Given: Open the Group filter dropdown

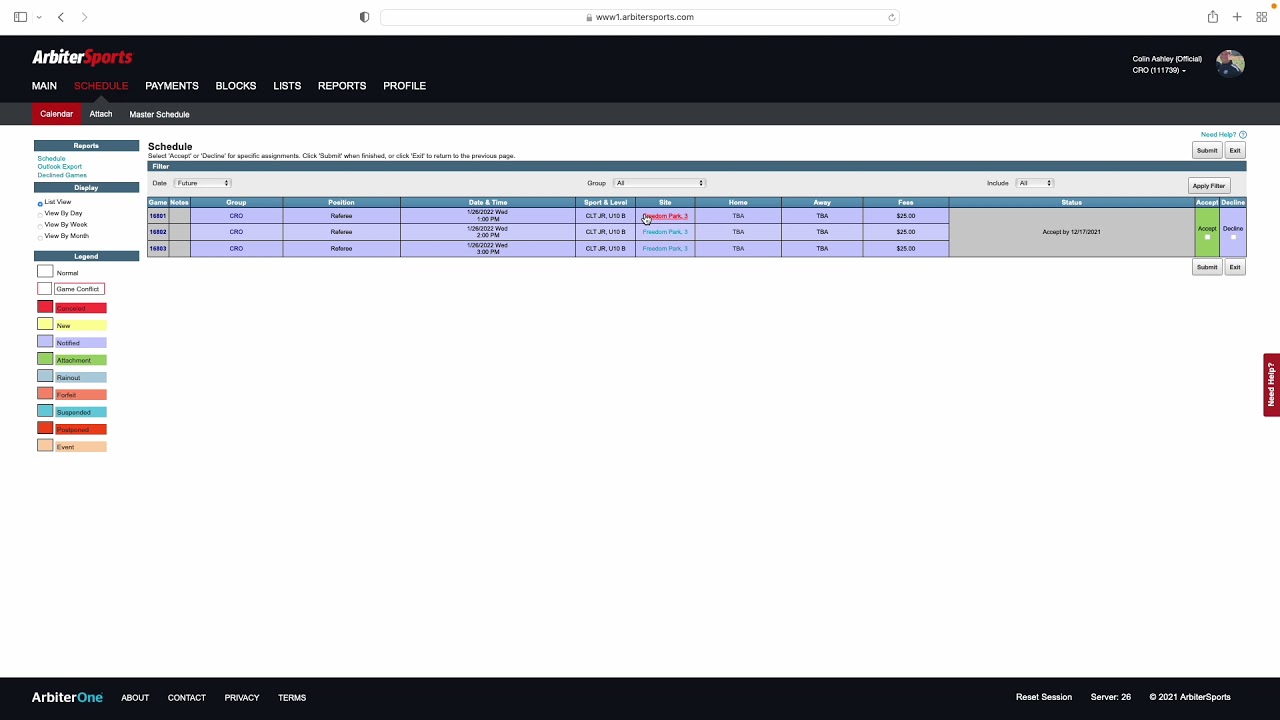Looking at the screenshot, I should [x=660, y=183].
